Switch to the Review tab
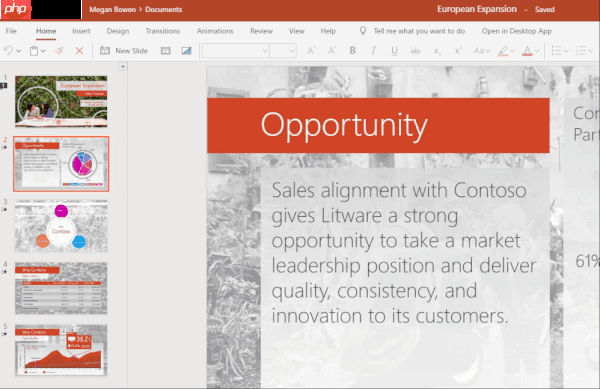 point(261,31)
